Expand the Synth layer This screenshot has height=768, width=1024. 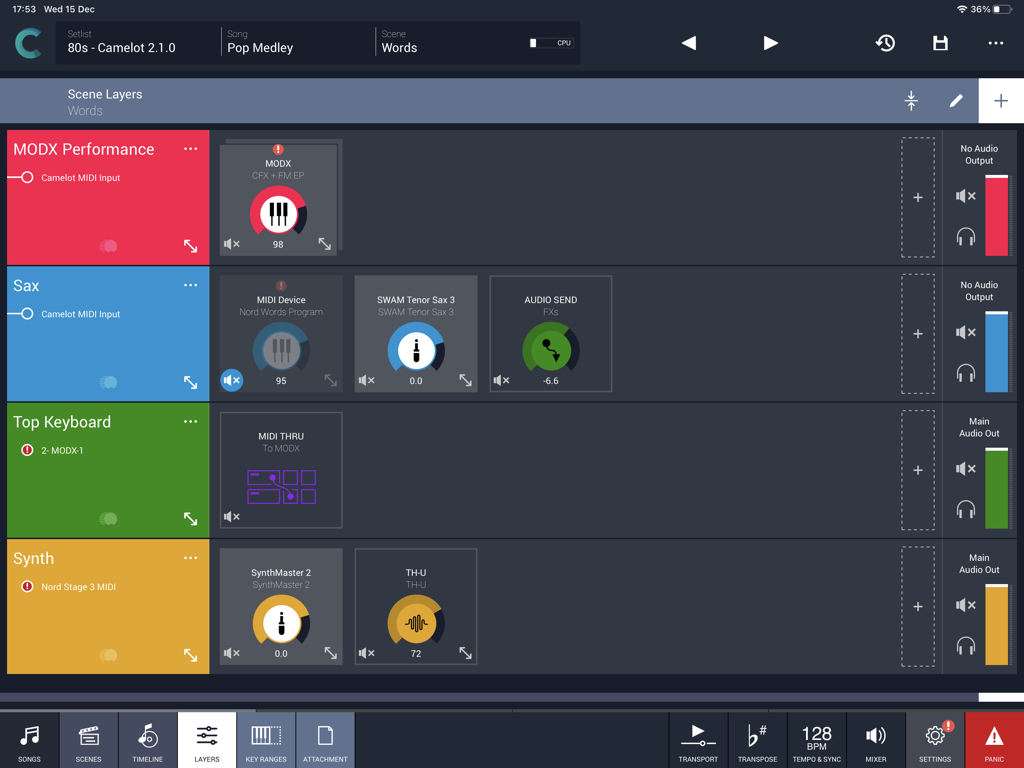coord(190,656)
